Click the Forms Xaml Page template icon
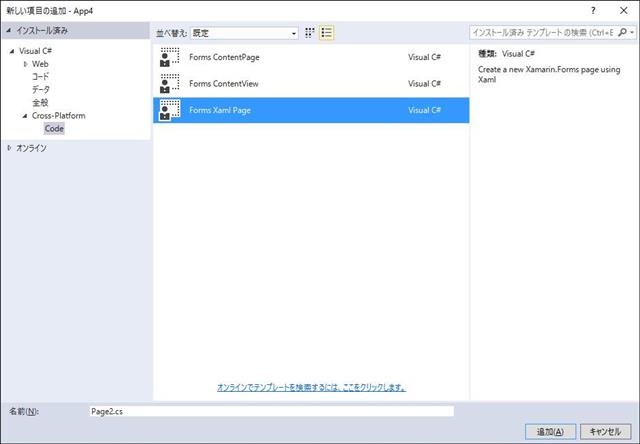 pyautogui.click(x=170, y=110)
